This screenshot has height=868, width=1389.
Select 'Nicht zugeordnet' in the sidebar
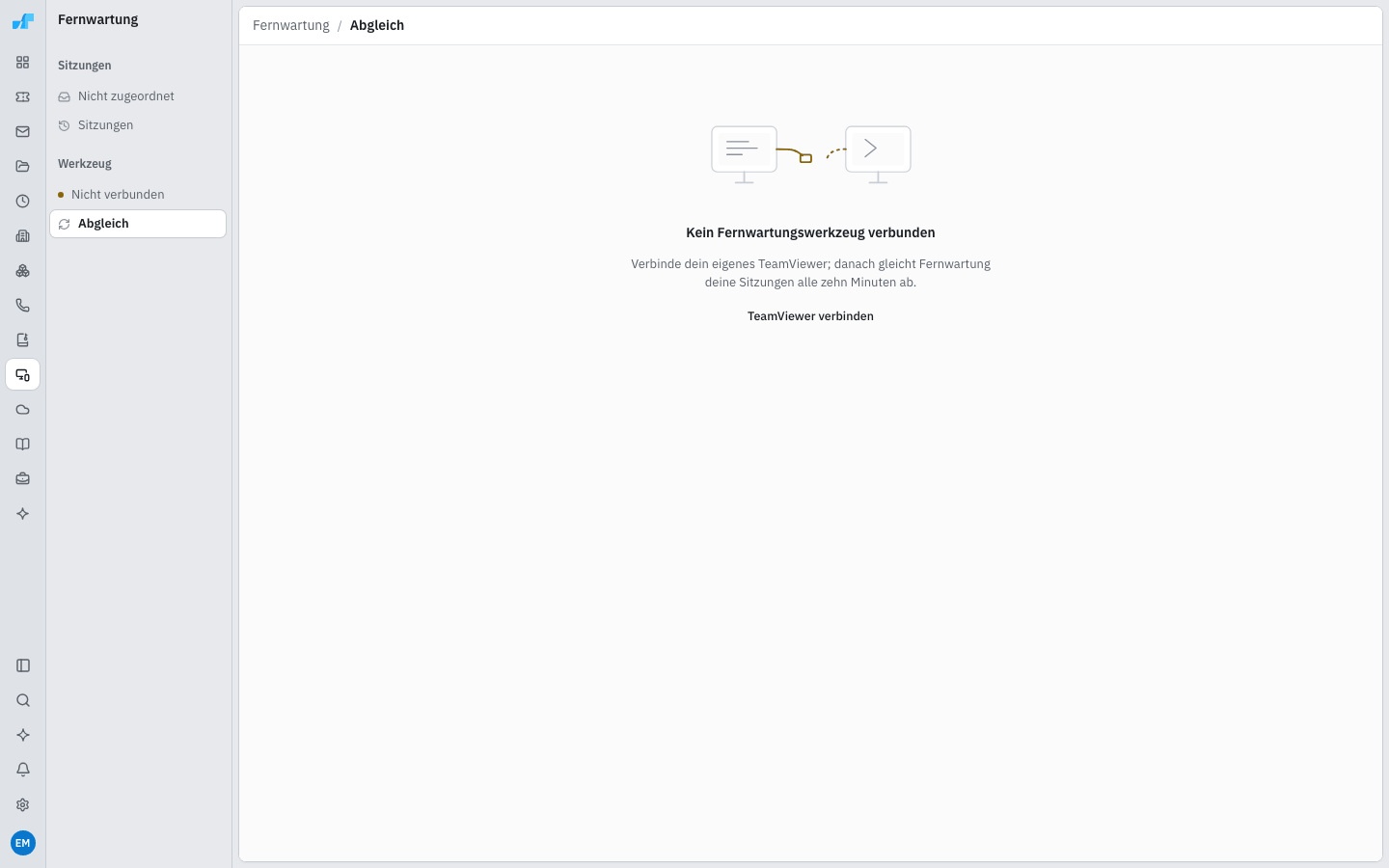point(138,96)
